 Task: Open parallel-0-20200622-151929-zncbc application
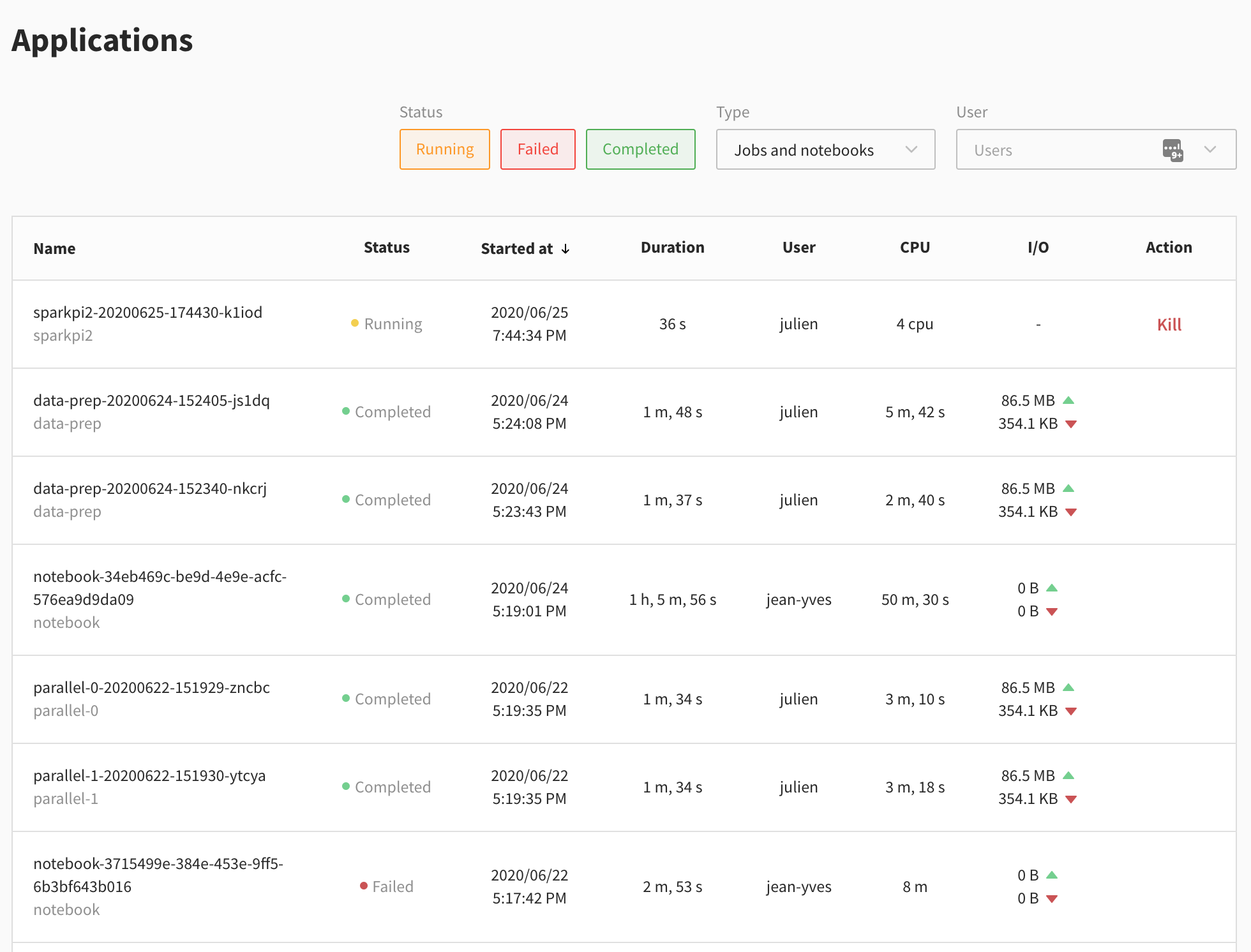[x=151, y=687]
